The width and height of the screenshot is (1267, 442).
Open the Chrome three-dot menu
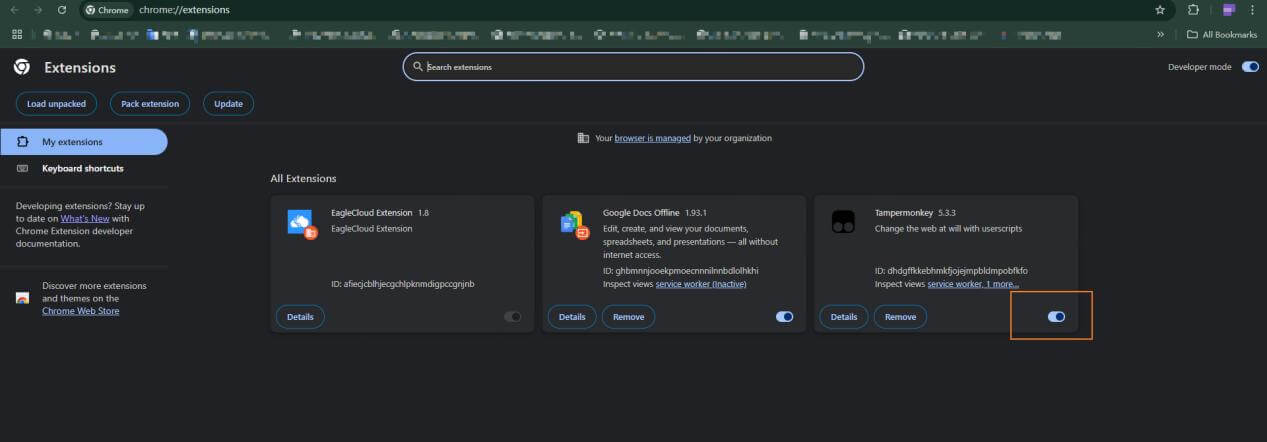point(1252,10)
